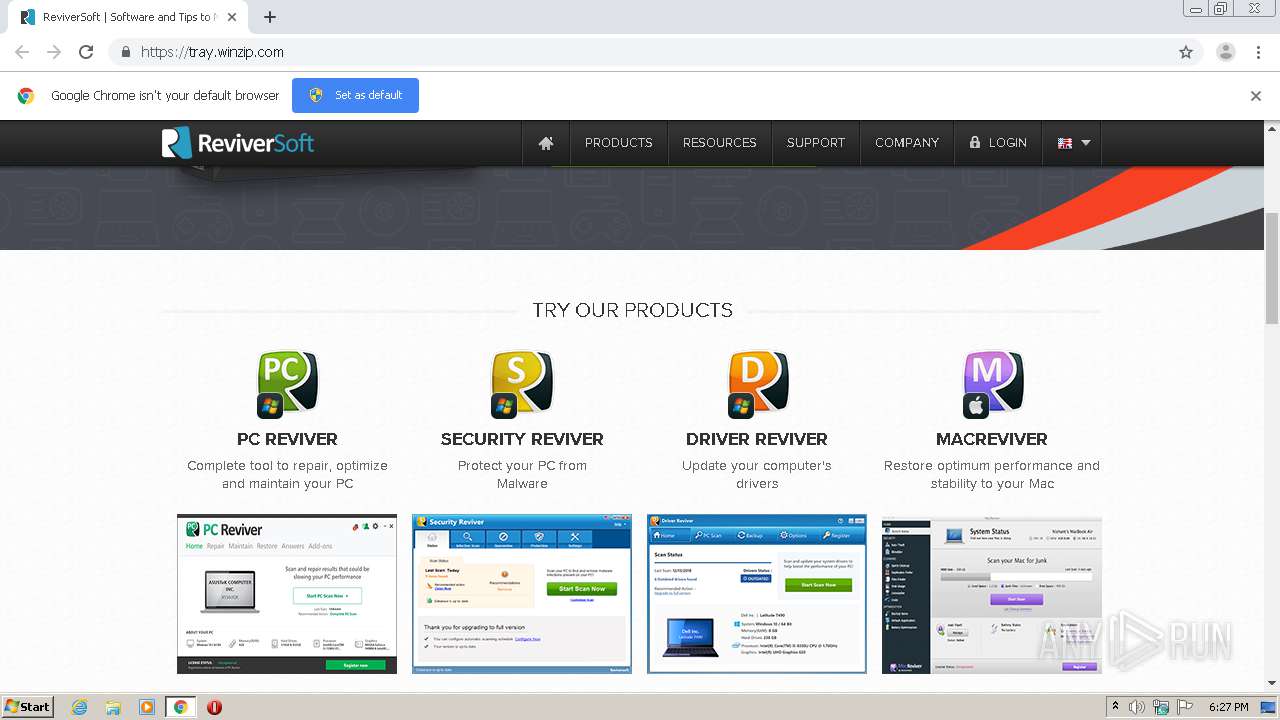Image resolution: width=1280 pixels, height=720 pixels.
Task: Click the TRY OUR PRODUCTS heading
Action: pyautogui.click(x=632, y=310)
